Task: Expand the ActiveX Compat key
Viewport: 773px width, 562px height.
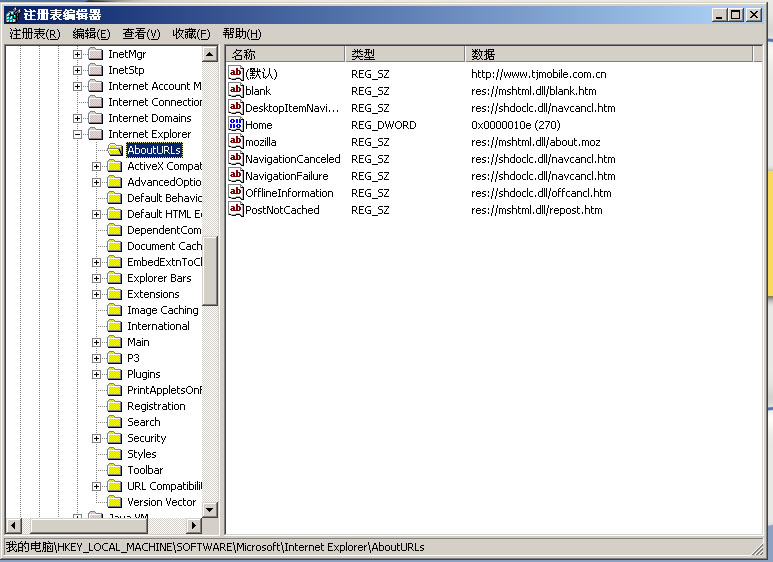Action: coord(97,167)
